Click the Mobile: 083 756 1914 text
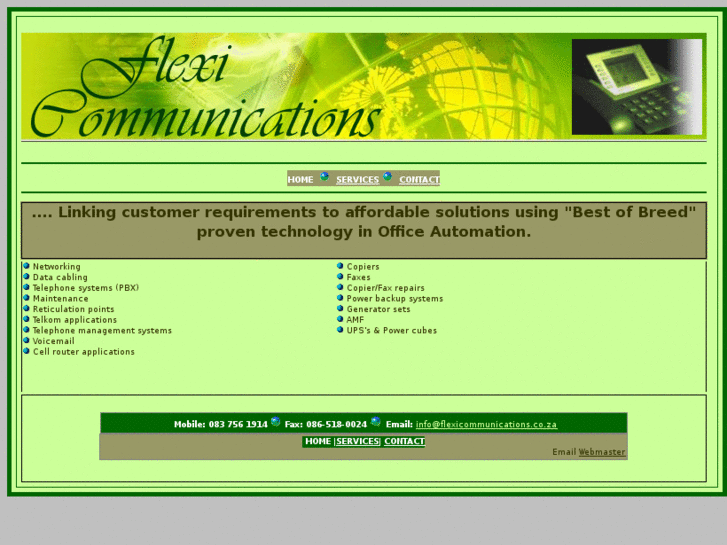Image resolution: width=727 pixels, height=545 pixels. click(221, 424)
